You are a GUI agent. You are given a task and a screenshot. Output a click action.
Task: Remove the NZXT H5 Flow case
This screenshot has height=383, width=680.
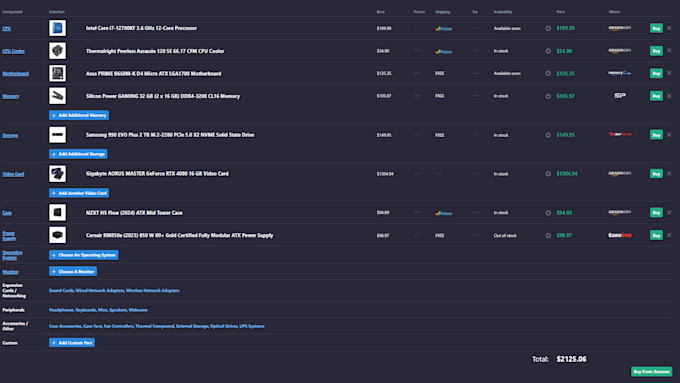click(669, 213)
